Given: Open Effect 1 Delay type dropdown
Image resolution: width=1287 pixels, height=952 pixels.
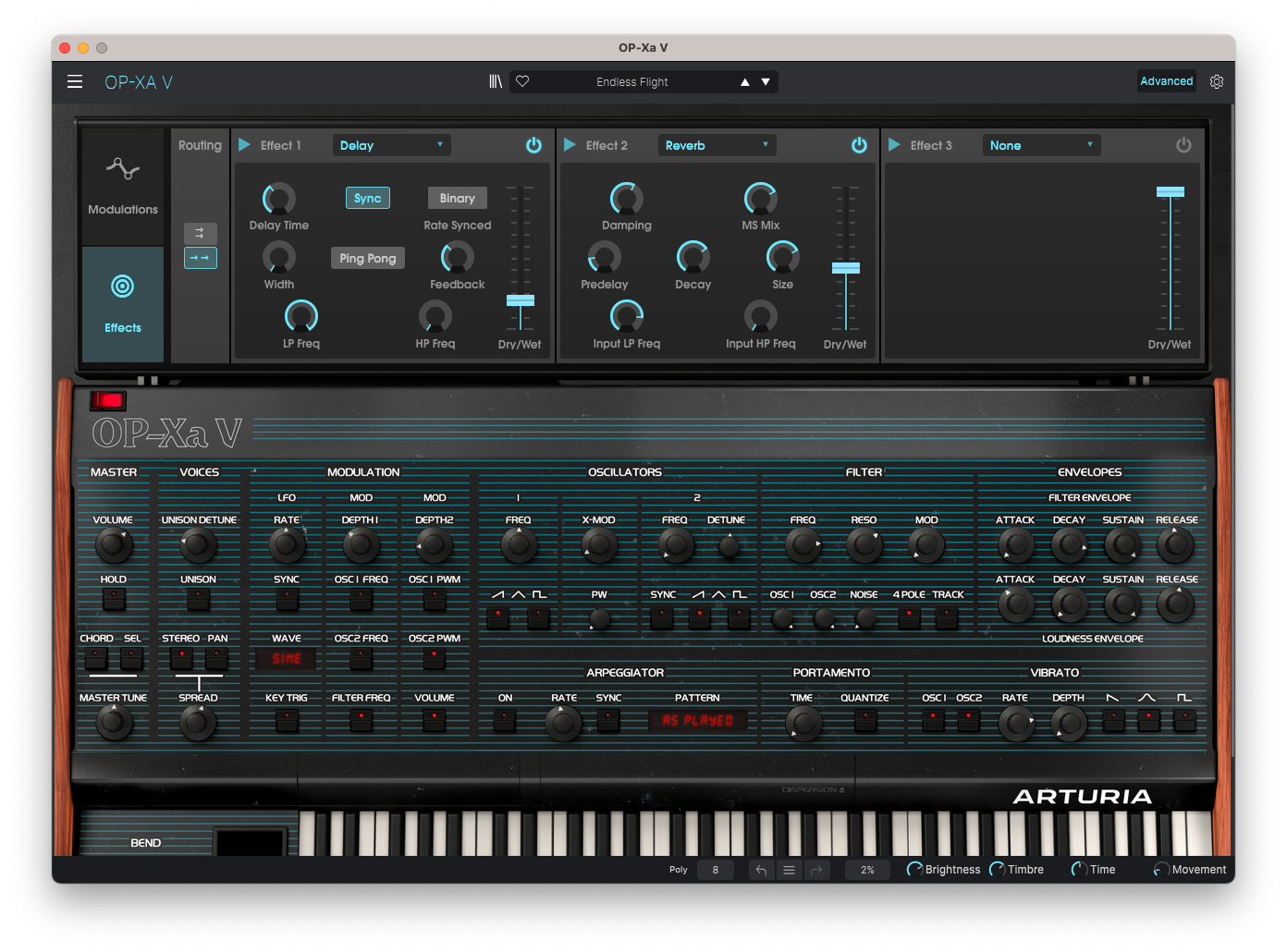Looking at the screenshot, I should pos(392,145).
